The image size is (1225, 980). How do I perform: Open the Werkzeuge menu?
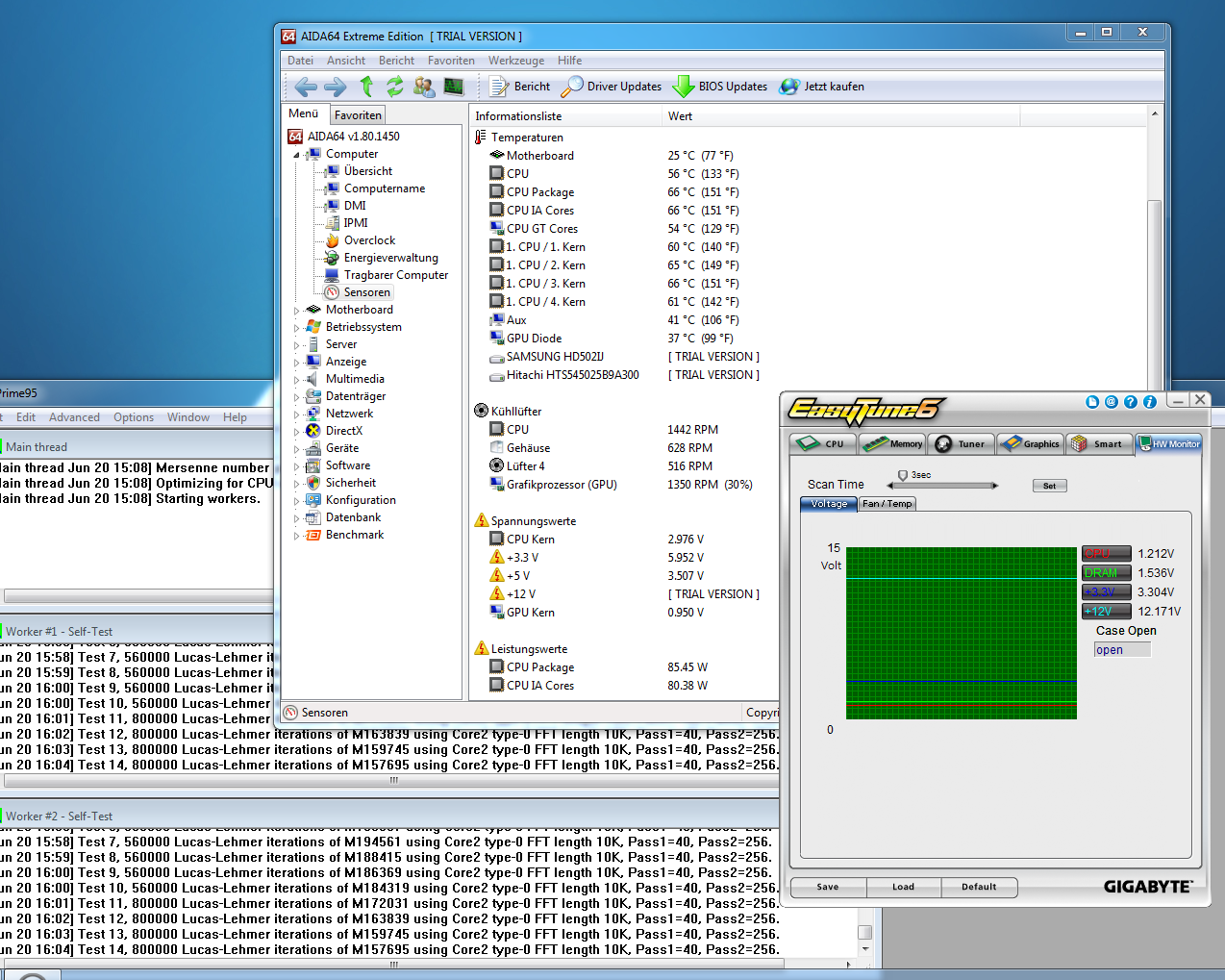[x=516, y=61]
